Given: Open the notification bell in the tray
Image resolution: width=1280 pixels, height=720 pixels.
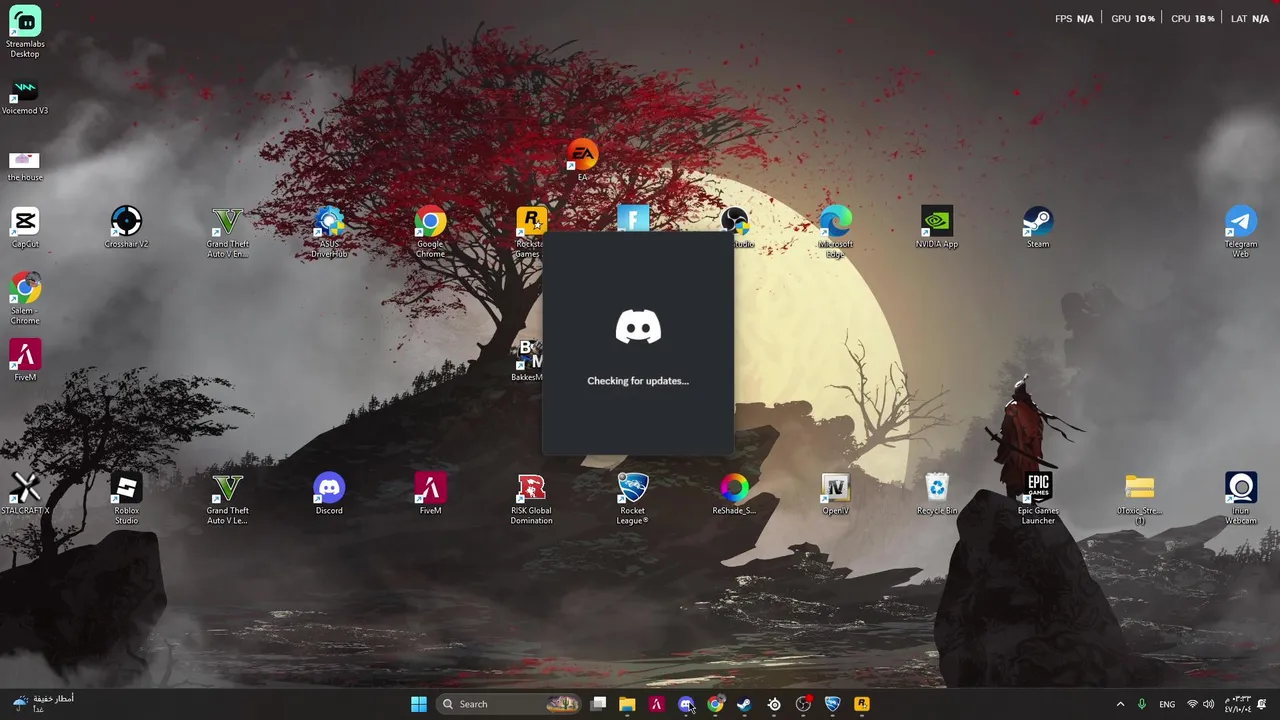Looking at the screenshot, I should pyautogui.click(x=1262, y=704).
